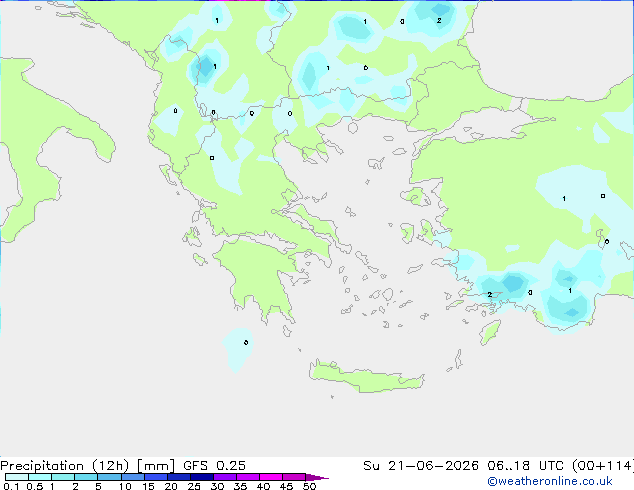
Task: Click the value 2 label on southwest Turkey coast
Action: tap(490, 294)
